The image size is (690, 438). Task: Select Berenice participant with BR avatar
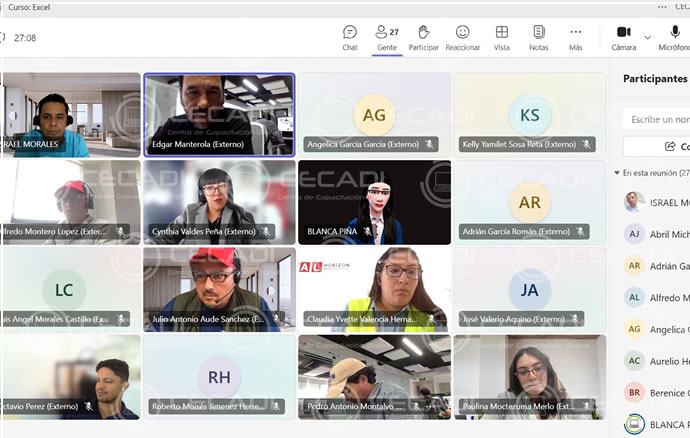coord(657,393)
